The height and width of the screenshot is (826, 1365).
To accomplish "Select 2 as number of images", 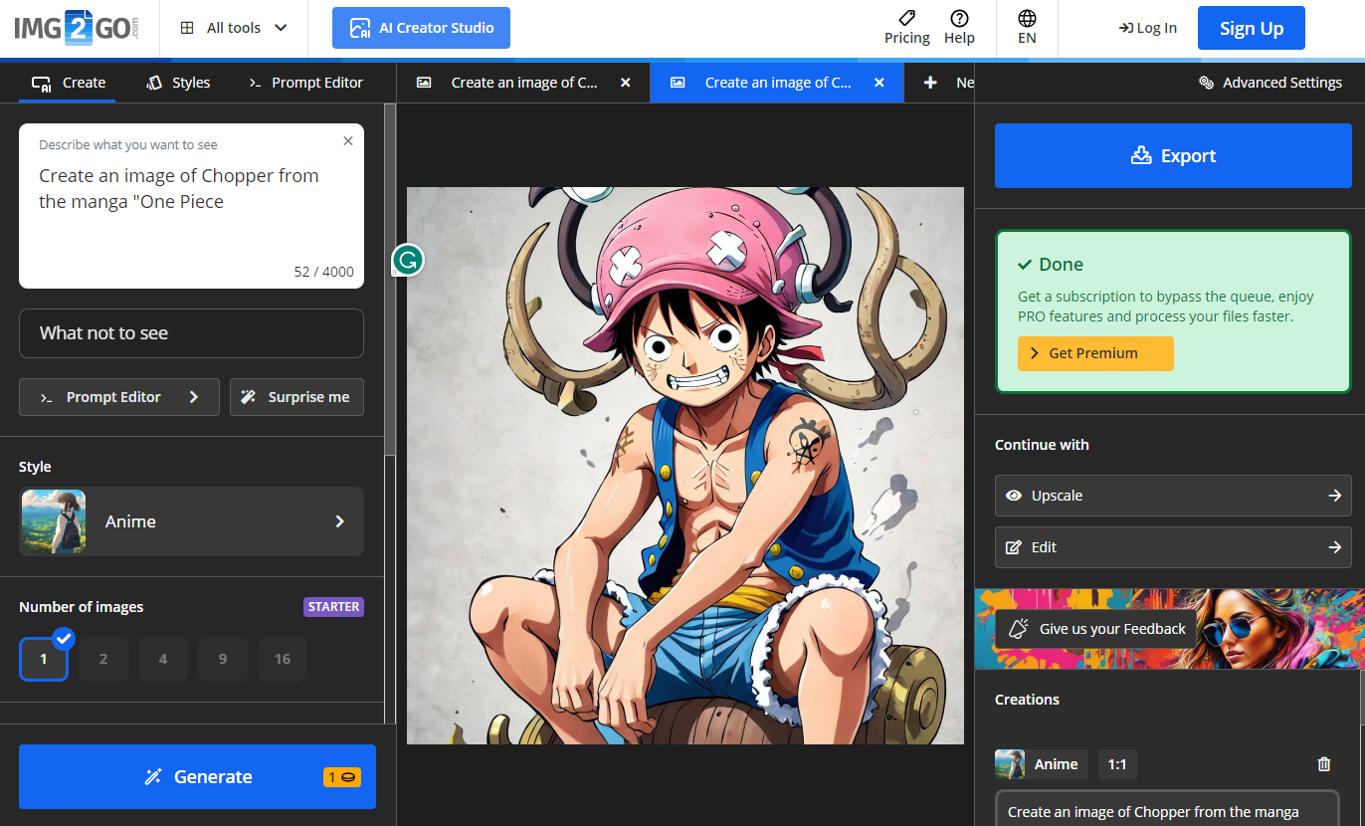I will pyautogui.click(x=103, y=658).
